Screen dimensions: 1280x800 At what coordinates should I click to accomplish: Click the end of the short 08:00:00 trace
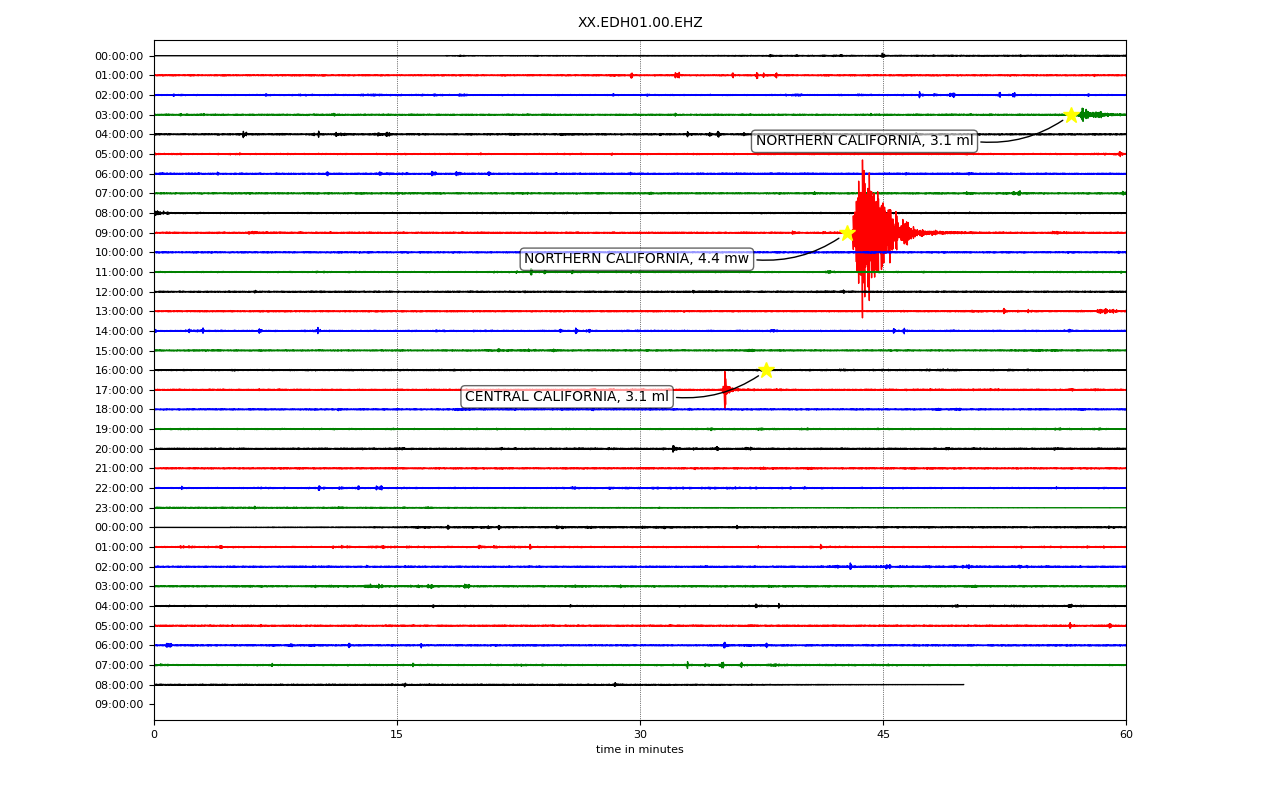pos(963,685)
